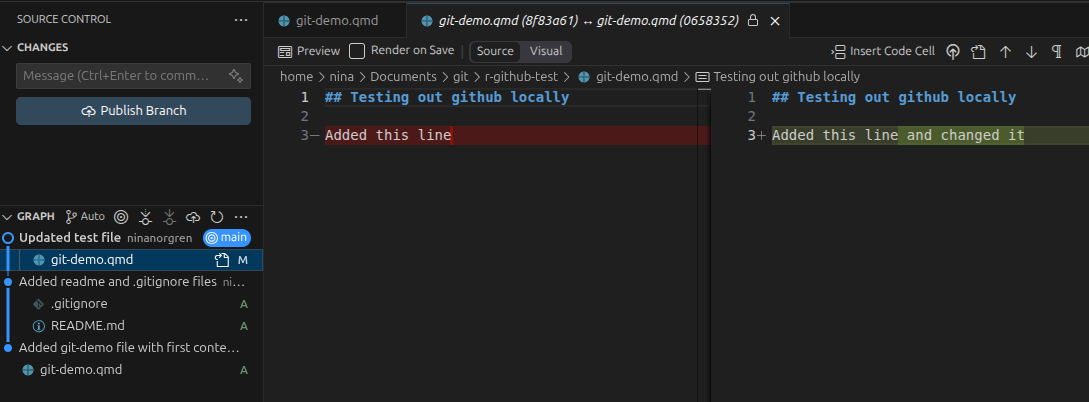Collapse the CHANGES section
1089x402 pixels.
tap(8, 47)
